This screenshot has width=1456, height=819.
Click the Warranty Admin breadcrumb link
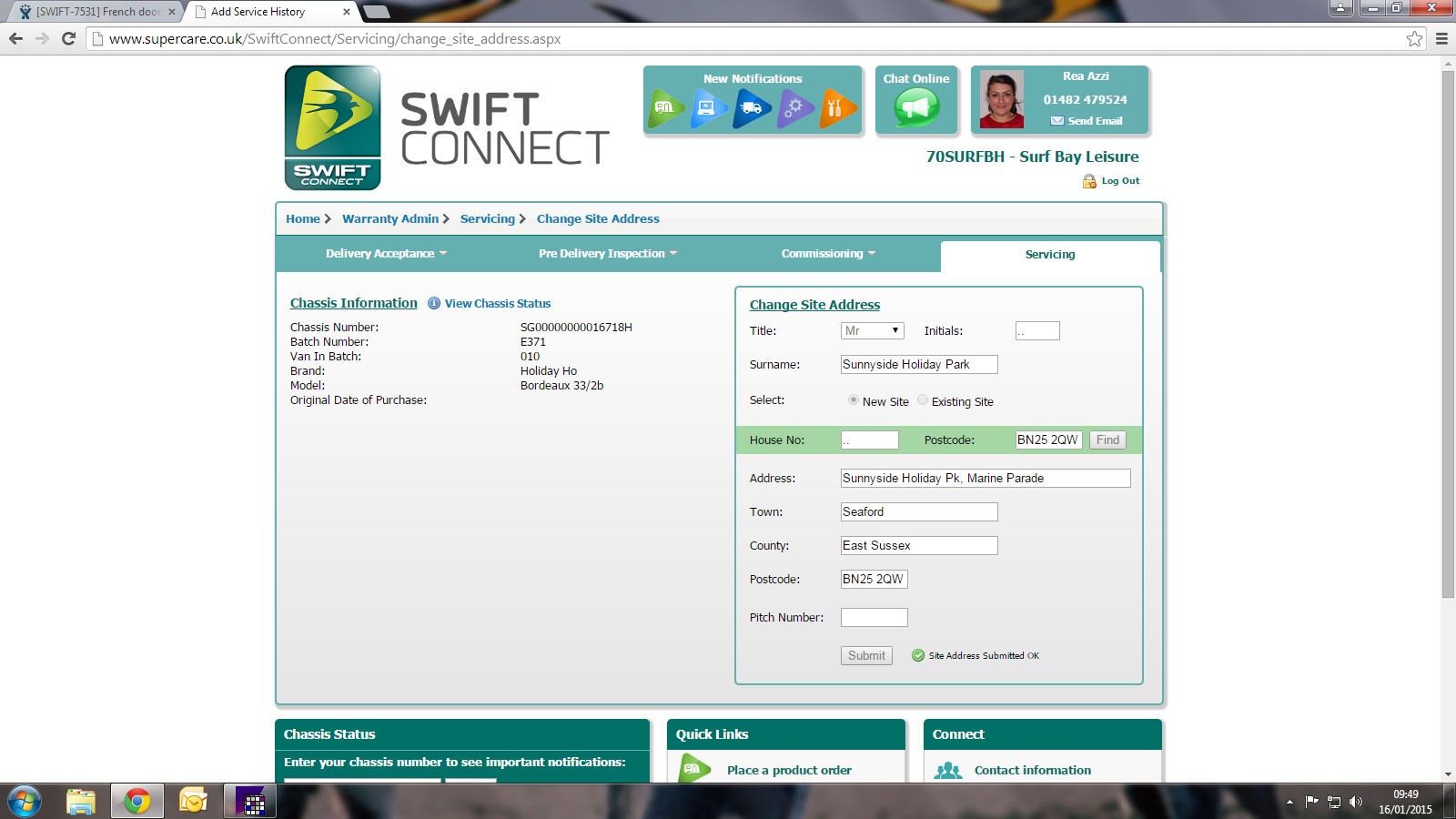390,219
